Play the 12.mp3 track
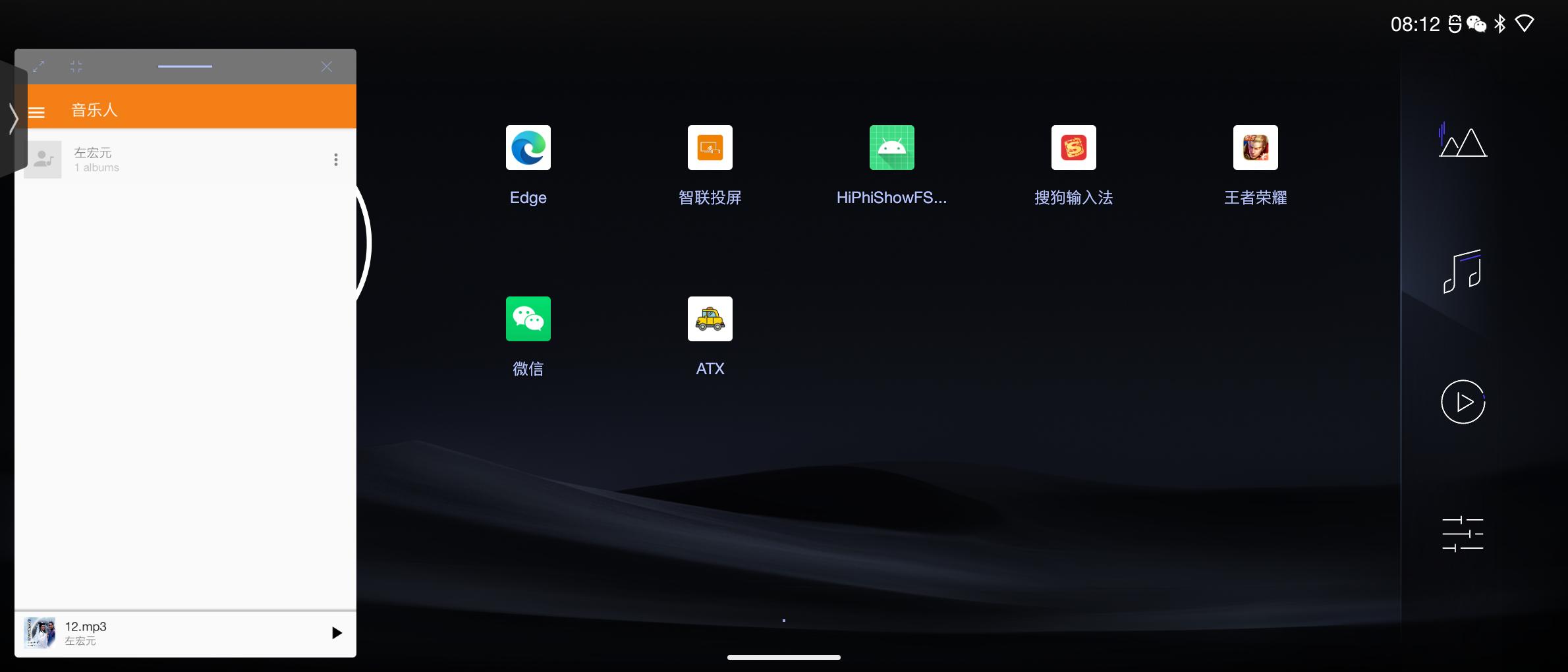Image resolution: width=1568 pixels, height=672 pixels. (x=337, y=633)
